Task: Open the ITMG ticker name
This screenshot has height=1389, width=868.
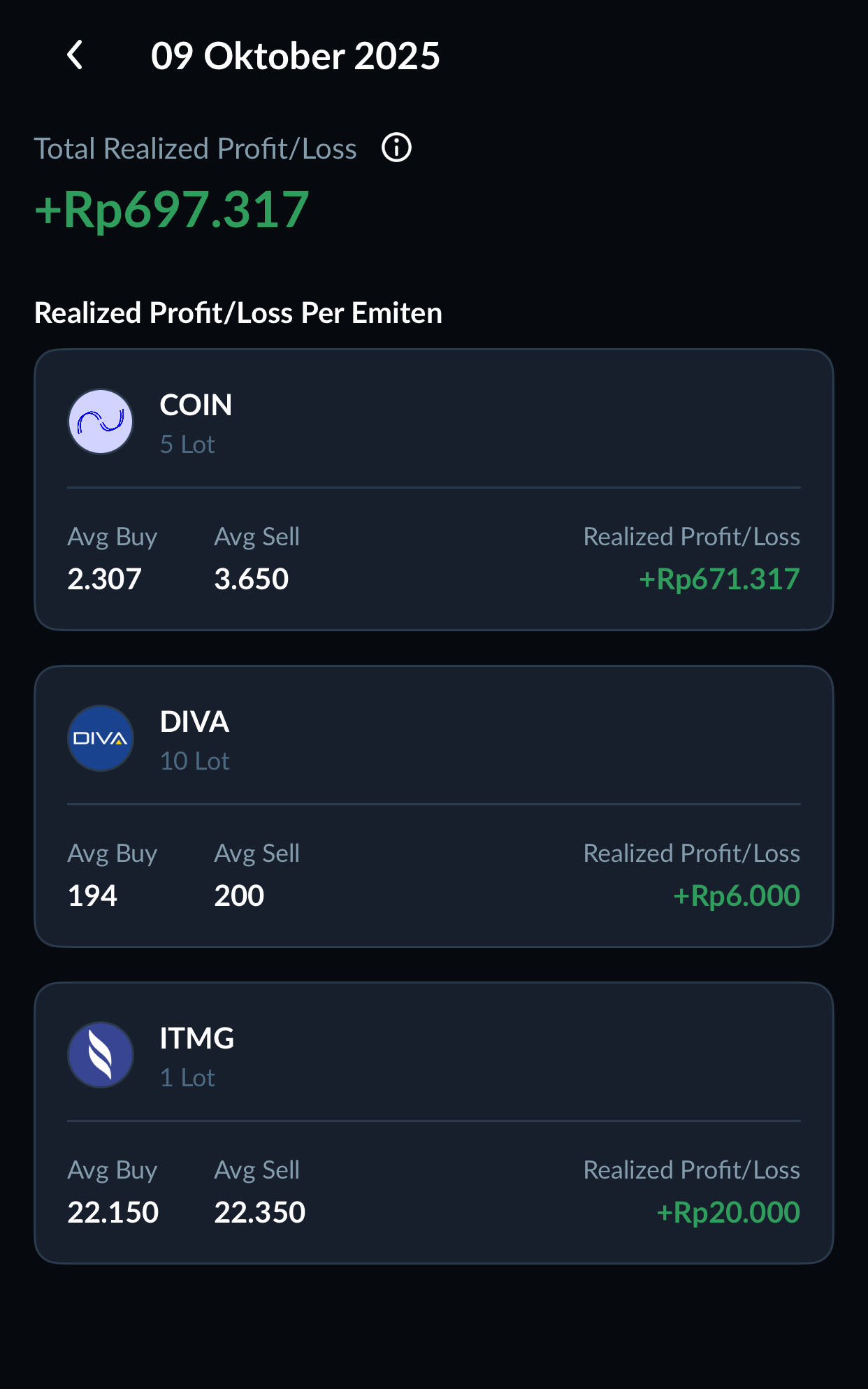Action: [x=196, y=1039]
